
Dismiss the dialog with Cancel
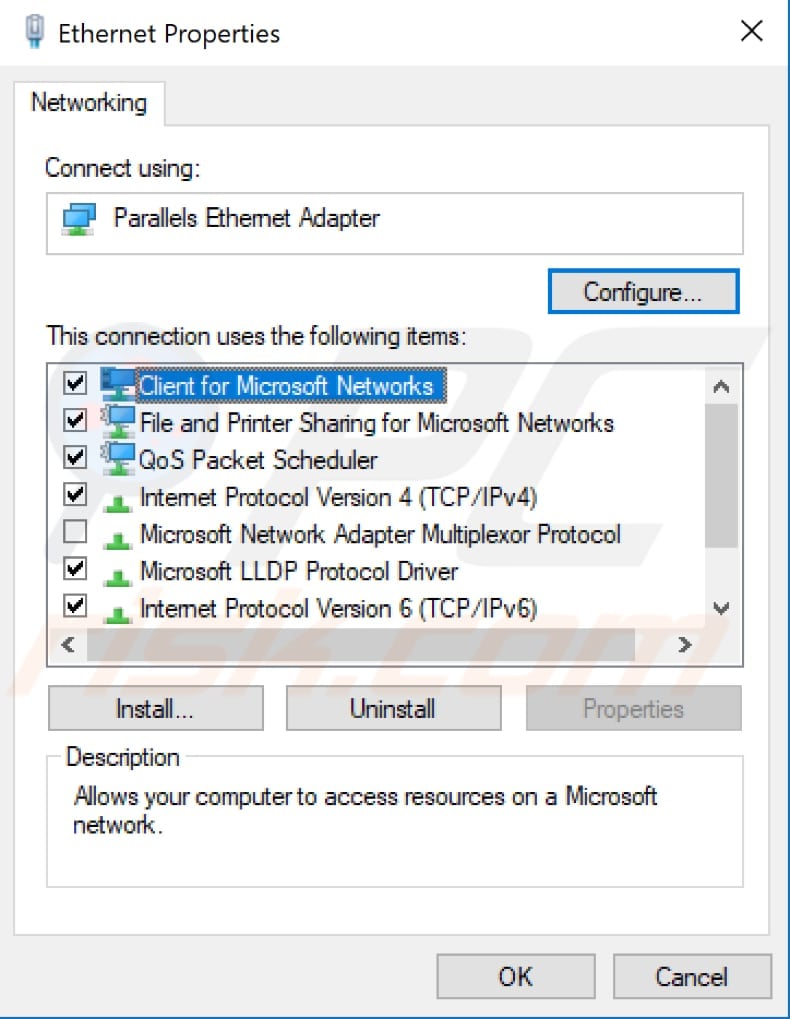point(692,976)
